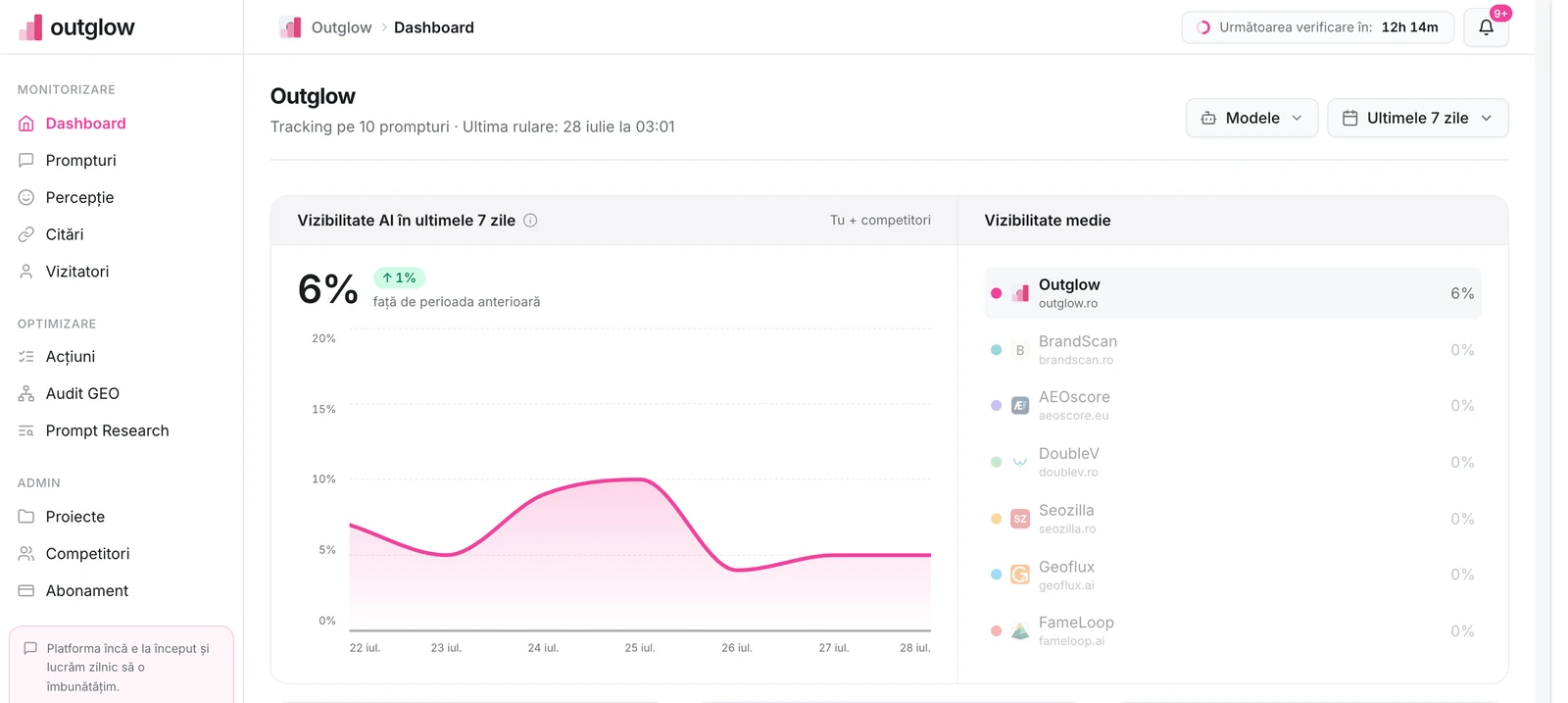The height and width of the screenshot is (703, 1568).
Task: Click the orange Seozilla color dot
Action: pos(997,519)
